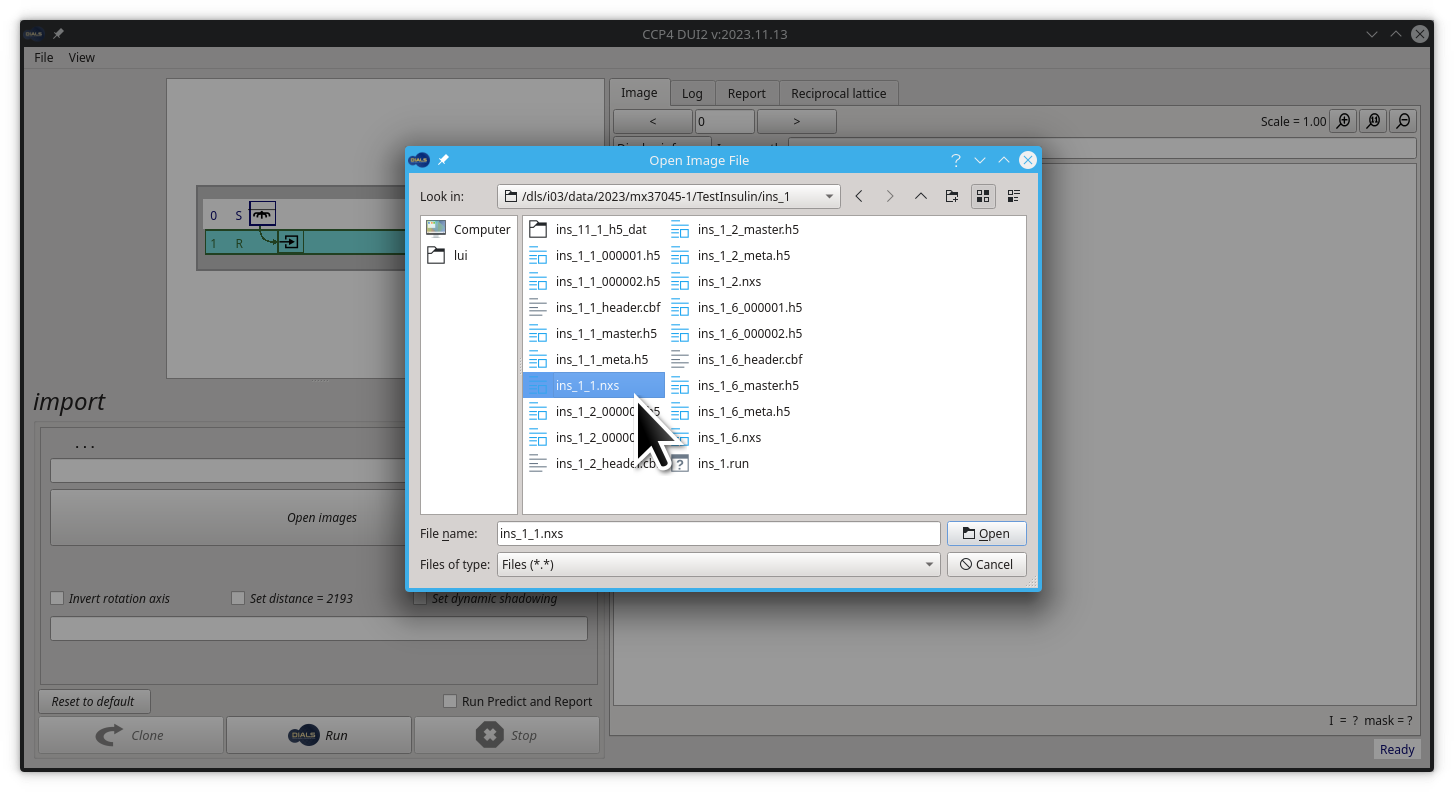Click Reset to default button
The height and width of the screenshot is (792, 1454).
point(93,701)
